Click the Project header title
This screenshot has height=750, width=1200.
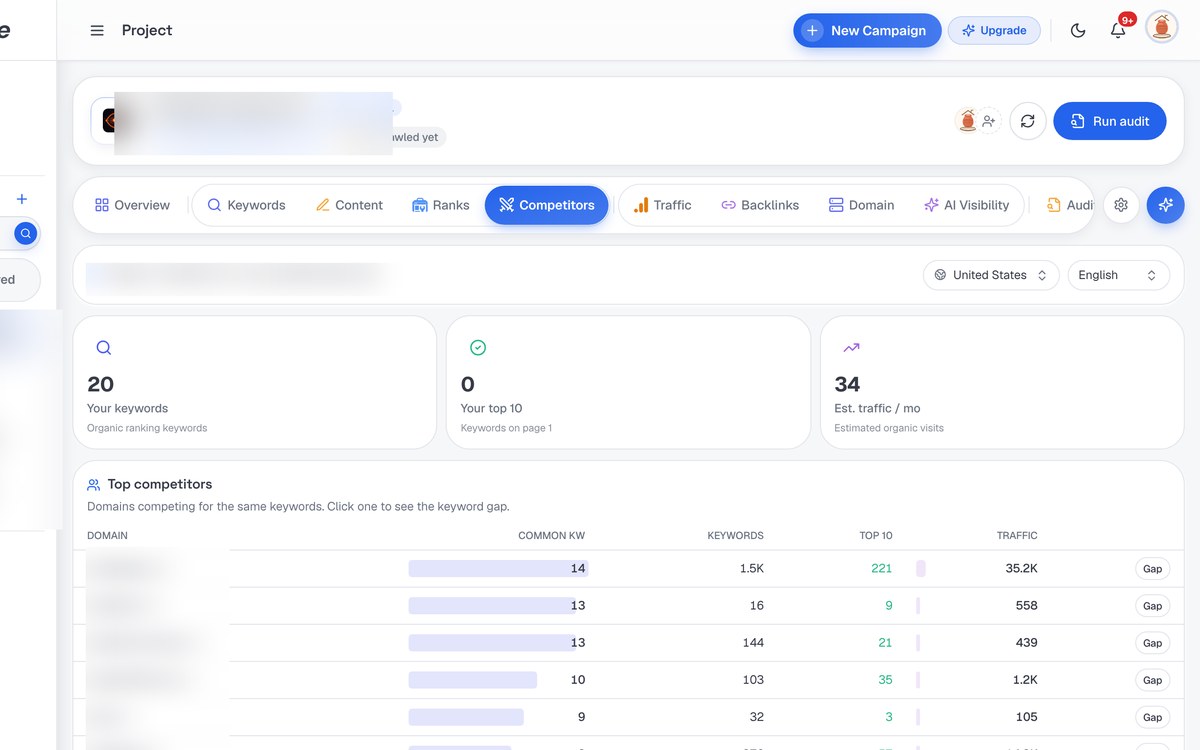[x=147, y=30]
